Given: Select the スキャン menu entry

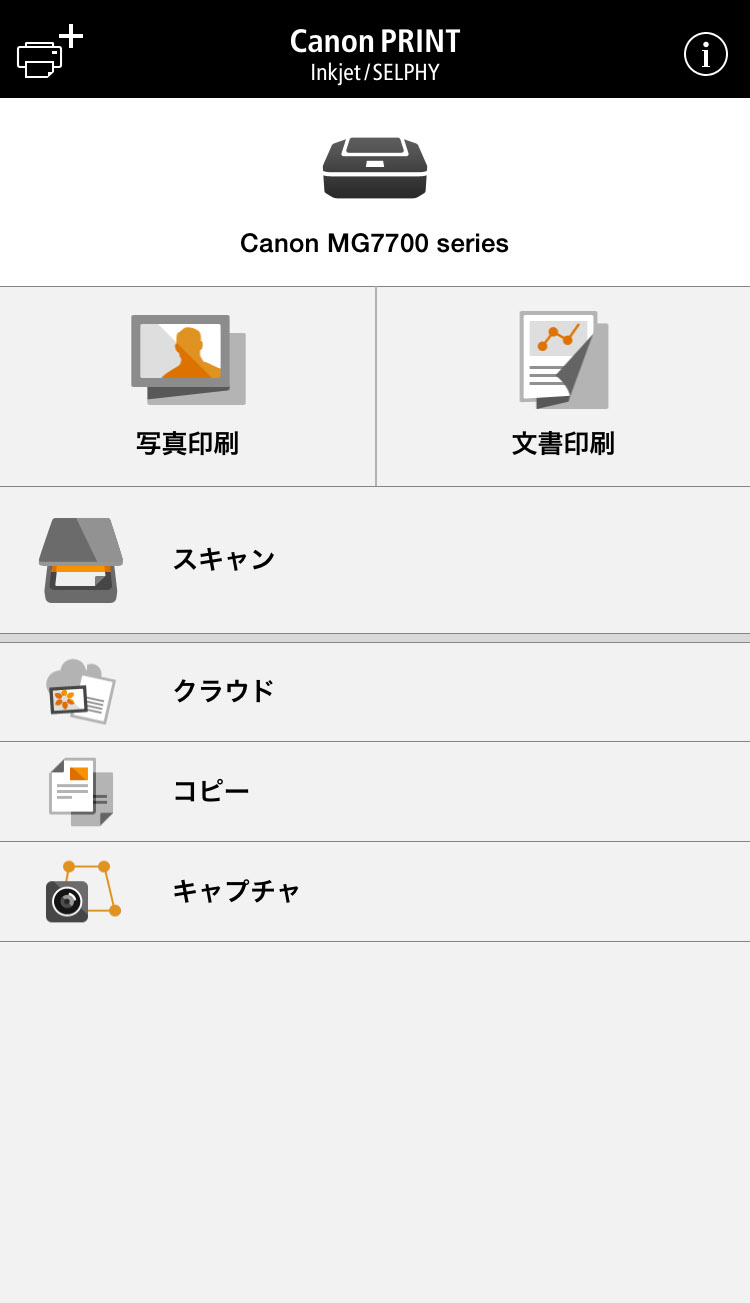Looking at the screenshot, I should tap(224, 559).
